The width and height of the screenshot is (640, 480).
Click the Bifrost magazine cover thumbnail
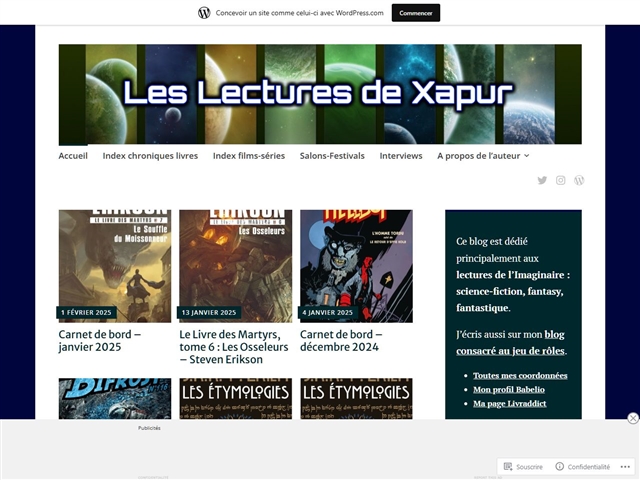click(115, 398)
